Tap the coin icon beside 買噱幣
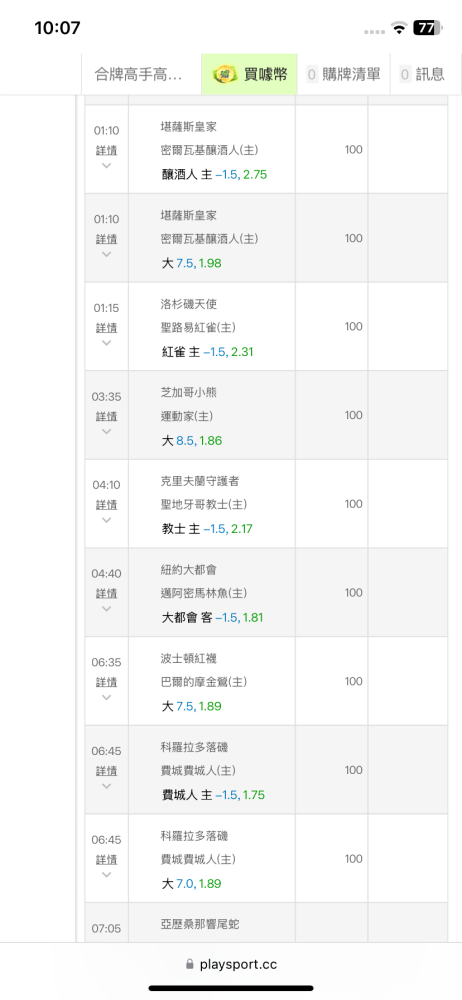Viewport: 462px width, 1000px height. coord(225,74)
